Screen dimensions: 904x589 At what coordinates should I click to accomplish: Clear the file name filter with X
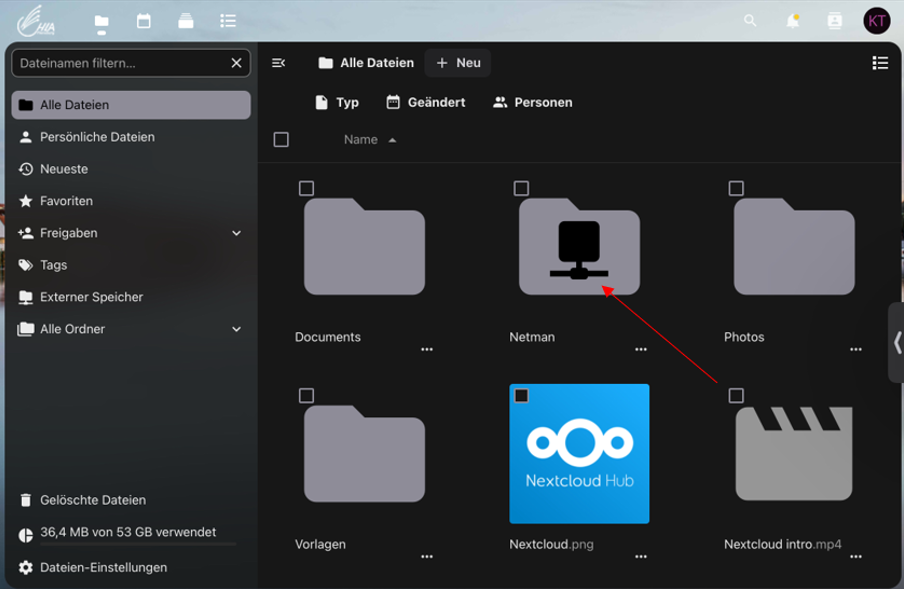236,63
